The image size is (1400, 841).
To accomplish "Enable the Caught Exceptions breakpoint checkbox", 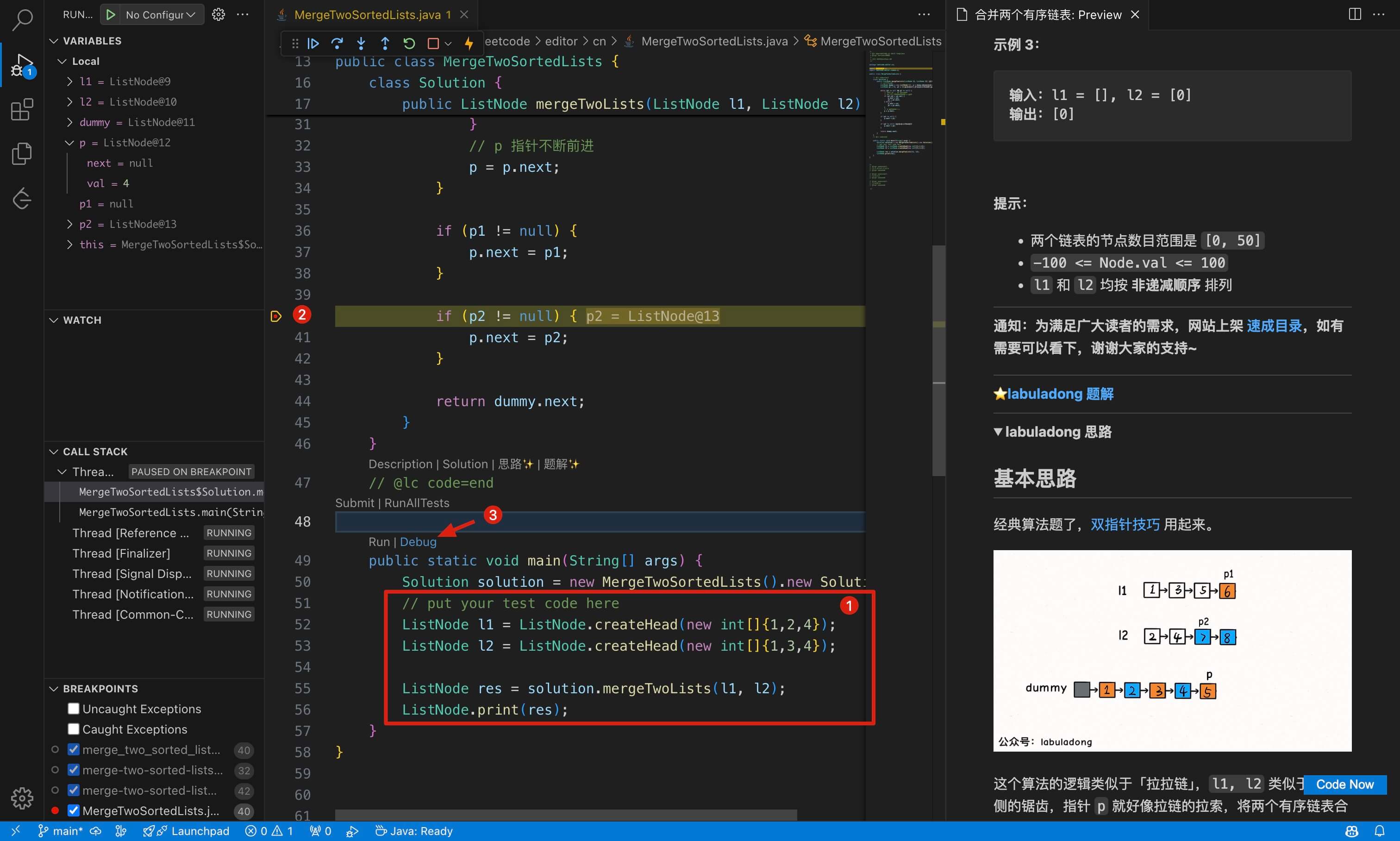I will [x=73, y=729].
